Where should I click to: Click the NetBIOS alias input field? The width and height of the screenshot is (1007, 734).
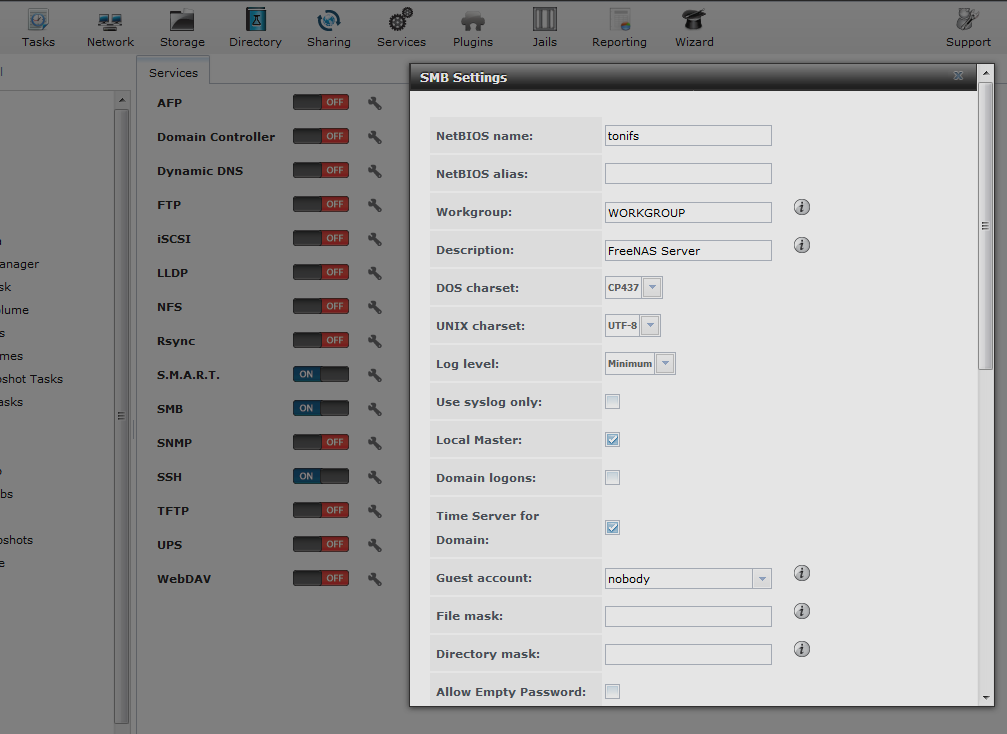pos(688,174)
